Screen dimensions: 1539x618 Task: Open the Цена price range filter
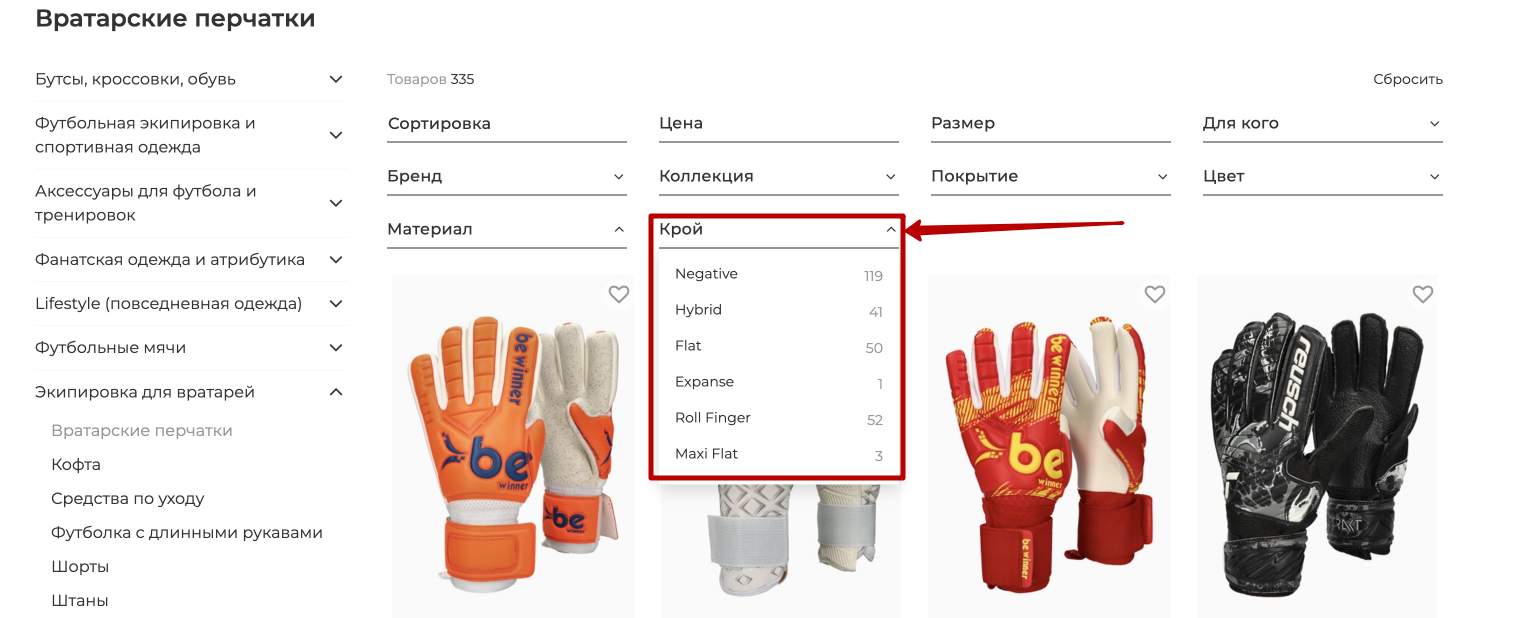779,124
